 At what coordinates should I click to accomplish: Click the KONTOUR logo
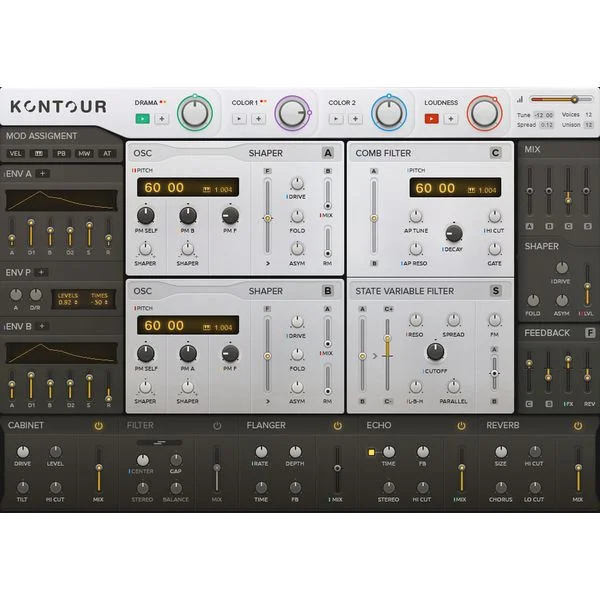click(59, 107)
